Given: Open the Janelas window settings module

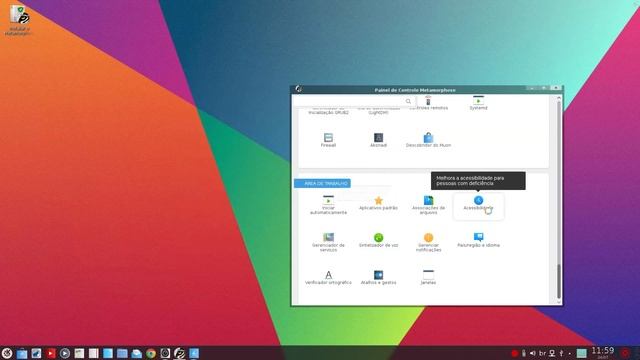Looking at the screenshot, I should [x=428, y=278].
